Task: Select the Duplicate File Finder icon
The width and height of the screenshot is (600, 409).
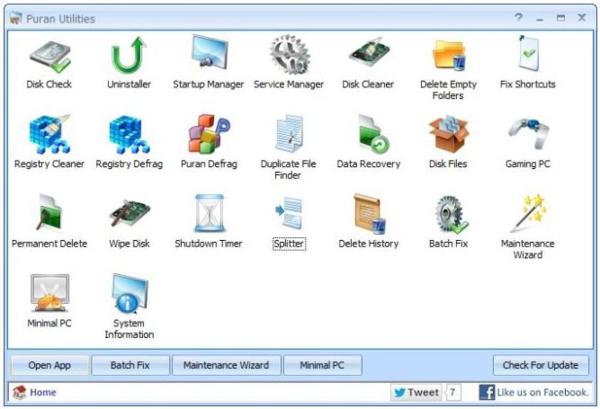Action: [x=290, y=134]
